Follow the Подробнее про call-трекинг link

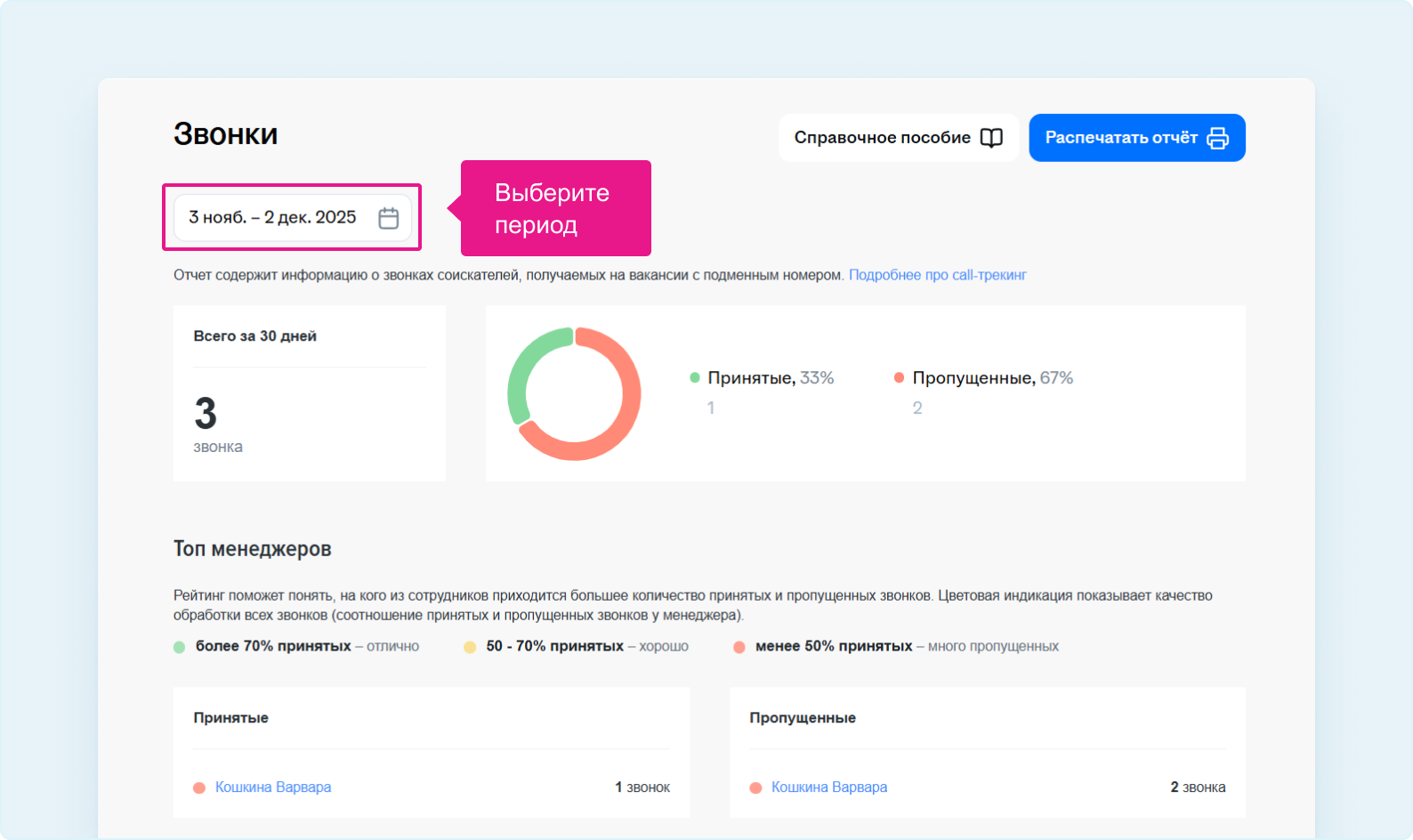937,275
